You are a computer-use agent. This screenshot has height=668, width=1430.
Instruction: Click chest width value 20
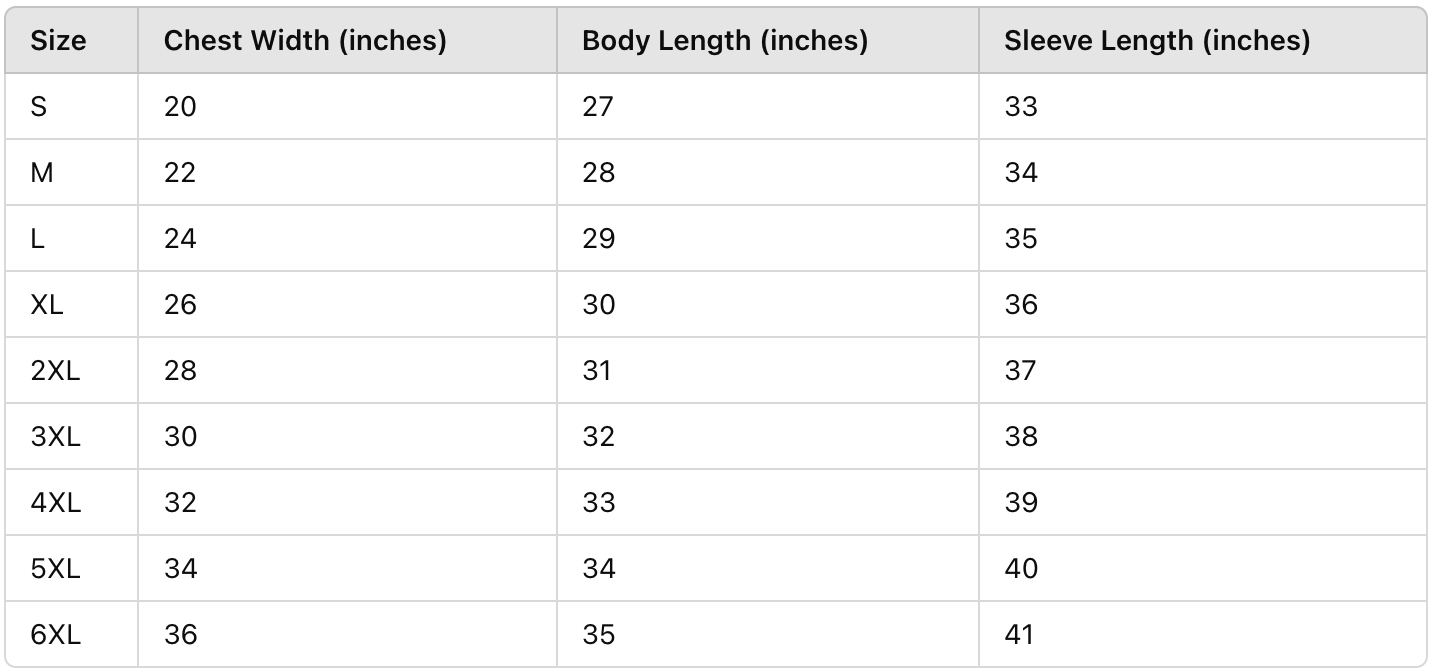point(180,106)
